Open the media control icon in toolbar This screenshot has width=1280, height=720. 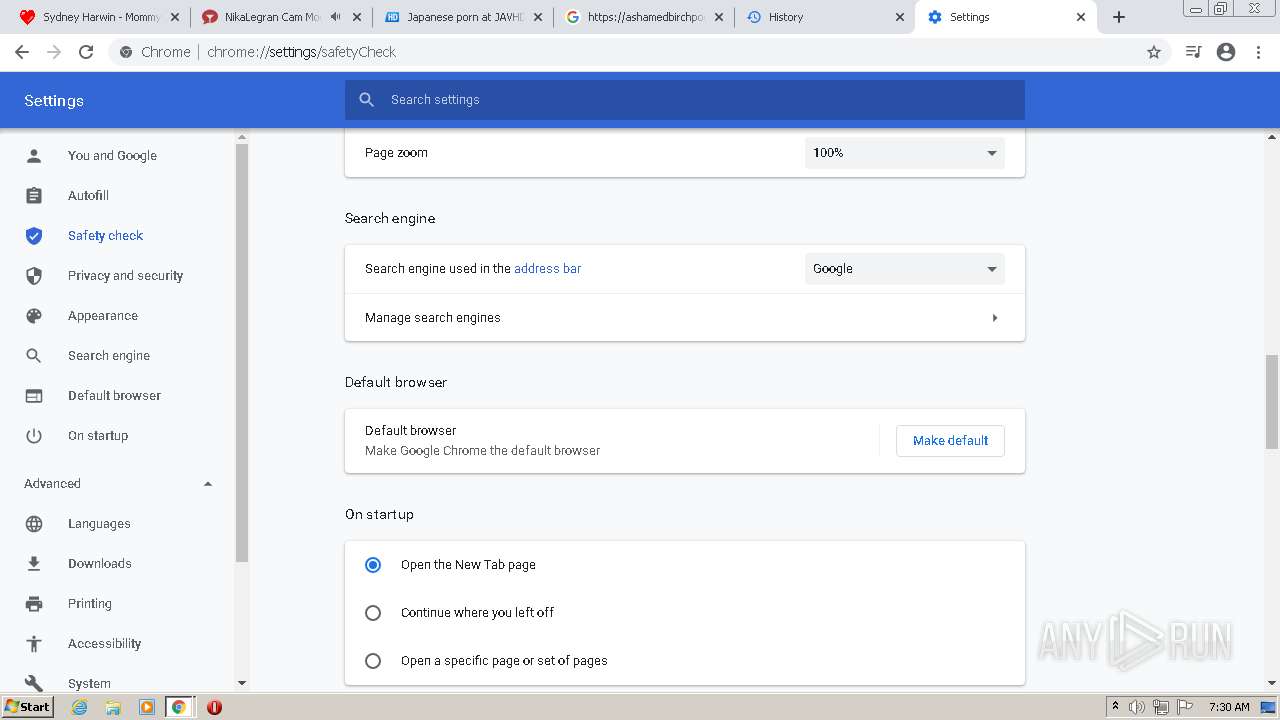[x=1193, y=52]
